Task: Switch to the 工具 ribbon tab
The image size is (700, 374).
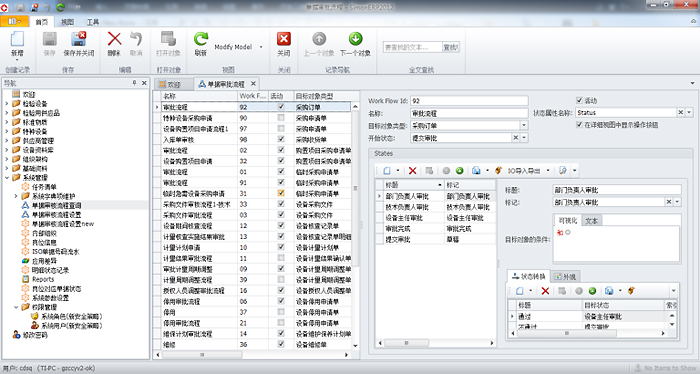Action: [x=93, y=22]
